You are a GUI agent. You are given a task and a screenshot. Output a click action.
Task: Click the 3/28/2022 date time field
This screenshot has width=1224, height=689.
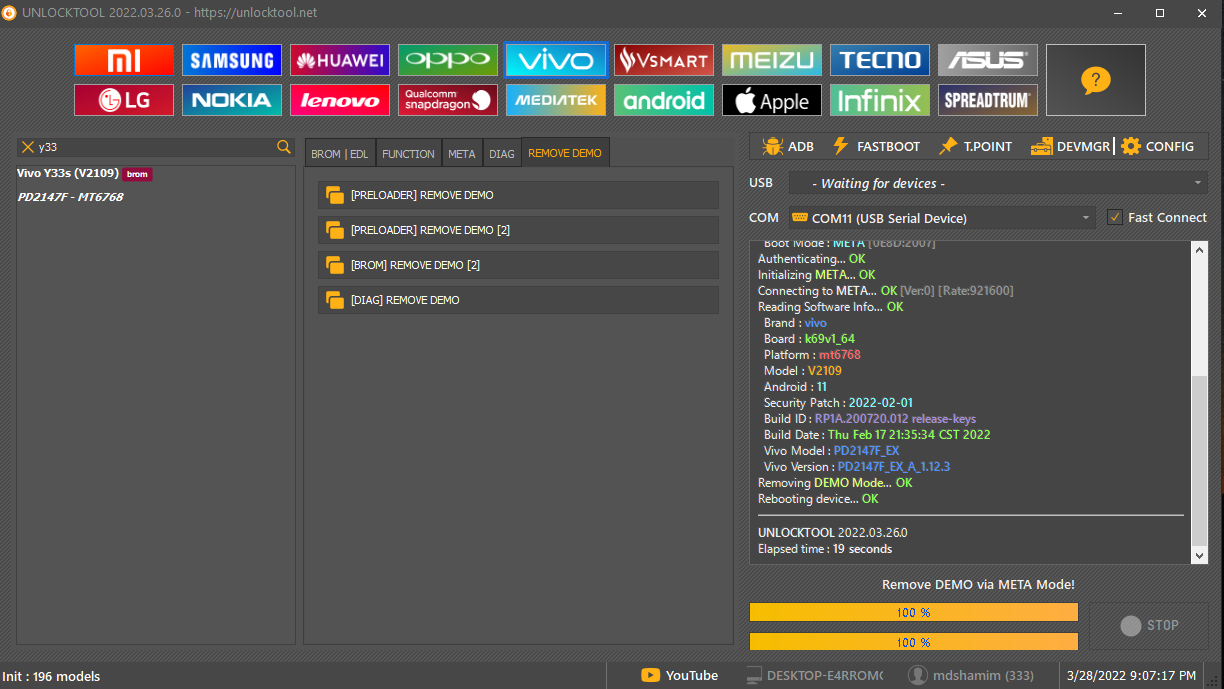(1132, 675)
